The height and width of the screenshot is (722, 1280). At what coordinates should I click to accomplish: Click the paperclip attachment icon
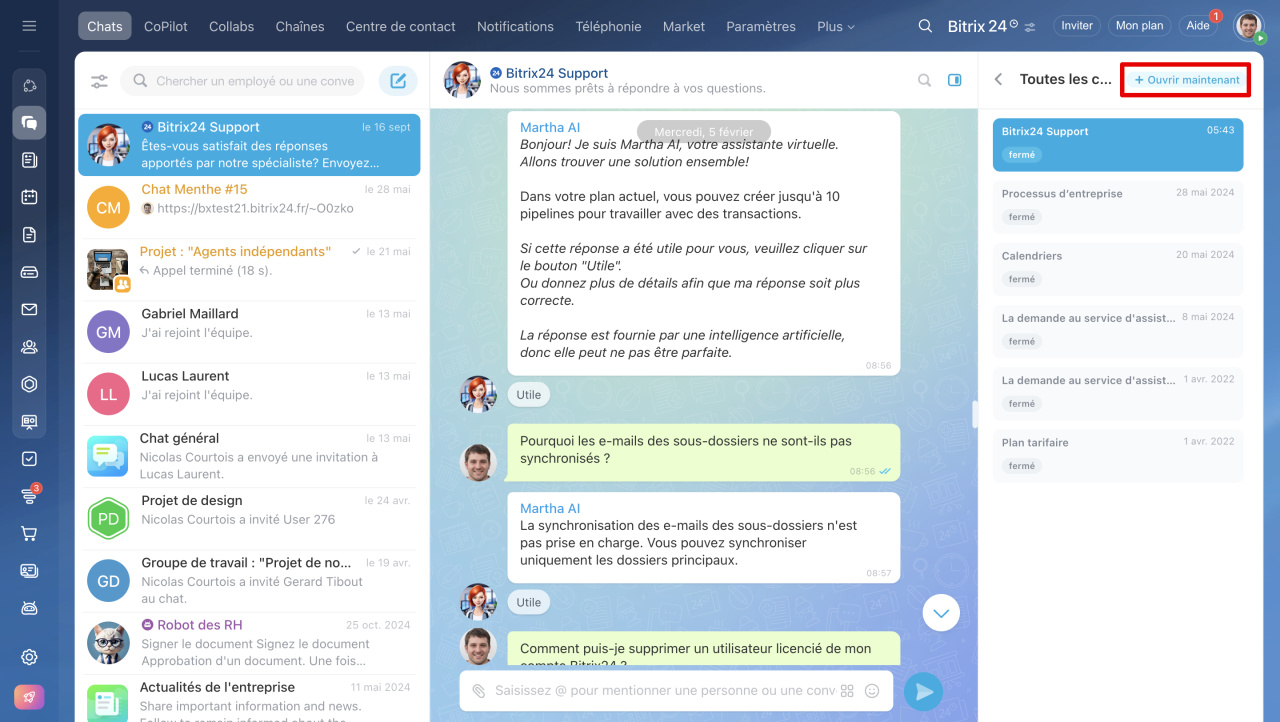479,691
